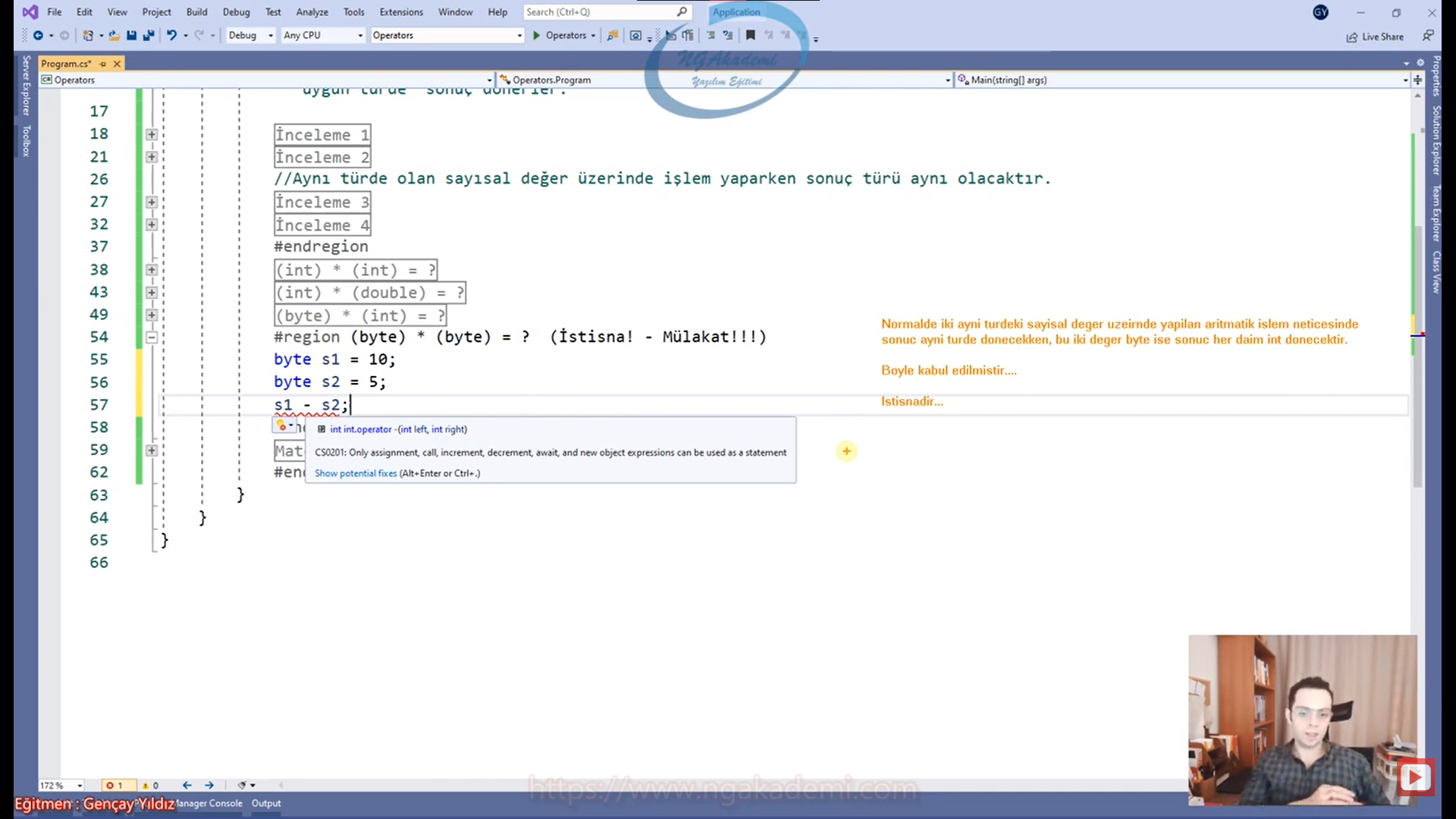Expand the İnceleme 4 region
Viewport: 1456px width, 819px height.
point(152,224)
